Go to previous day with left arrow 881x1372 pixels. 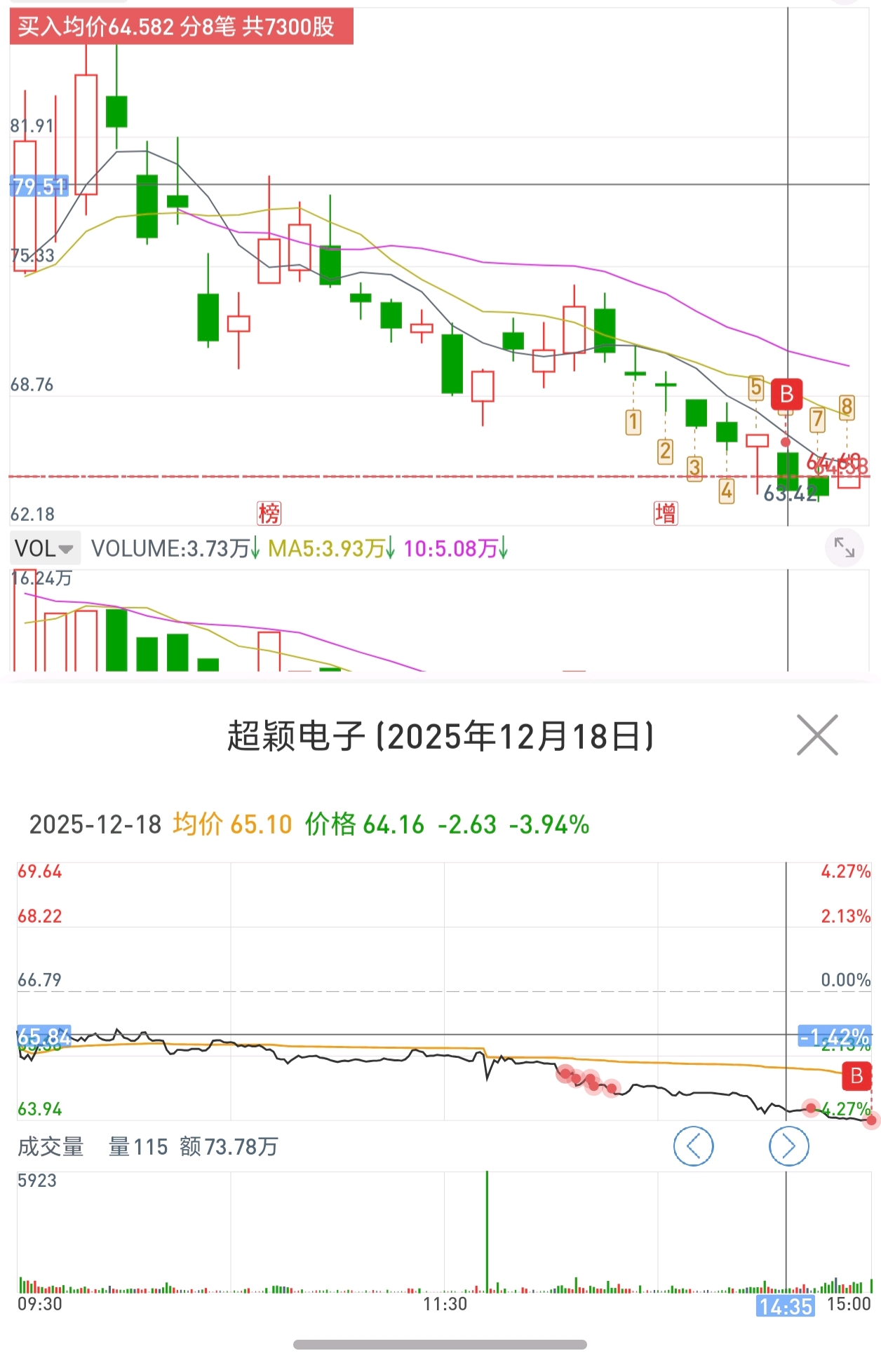tap(693, 1146)
